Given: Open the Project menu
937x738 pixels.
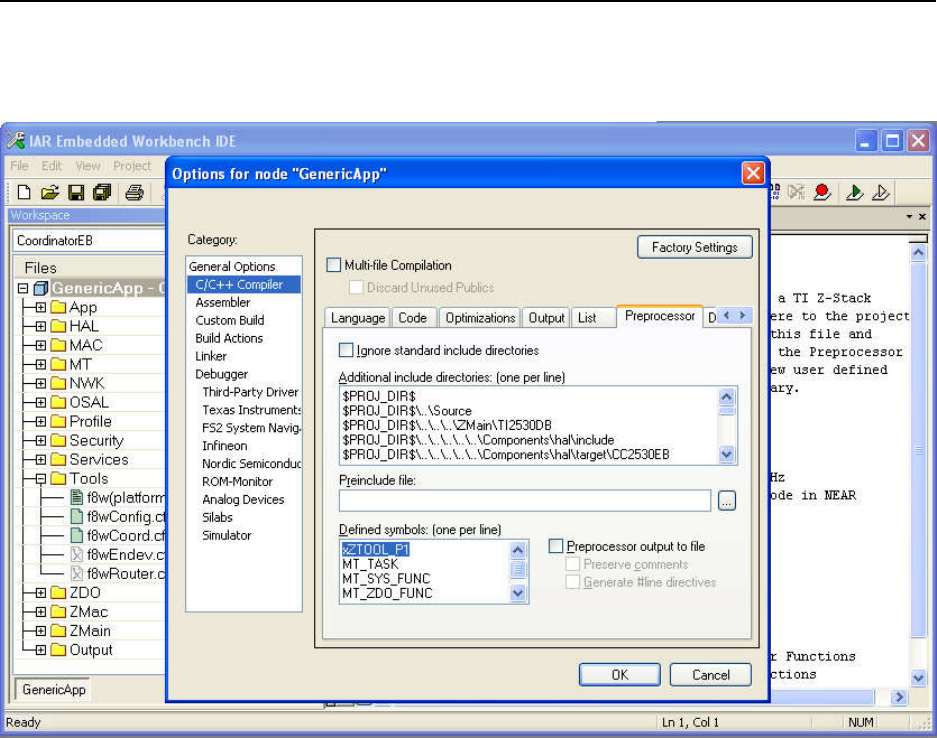Looking at the screenshot, I should point(132,166).
